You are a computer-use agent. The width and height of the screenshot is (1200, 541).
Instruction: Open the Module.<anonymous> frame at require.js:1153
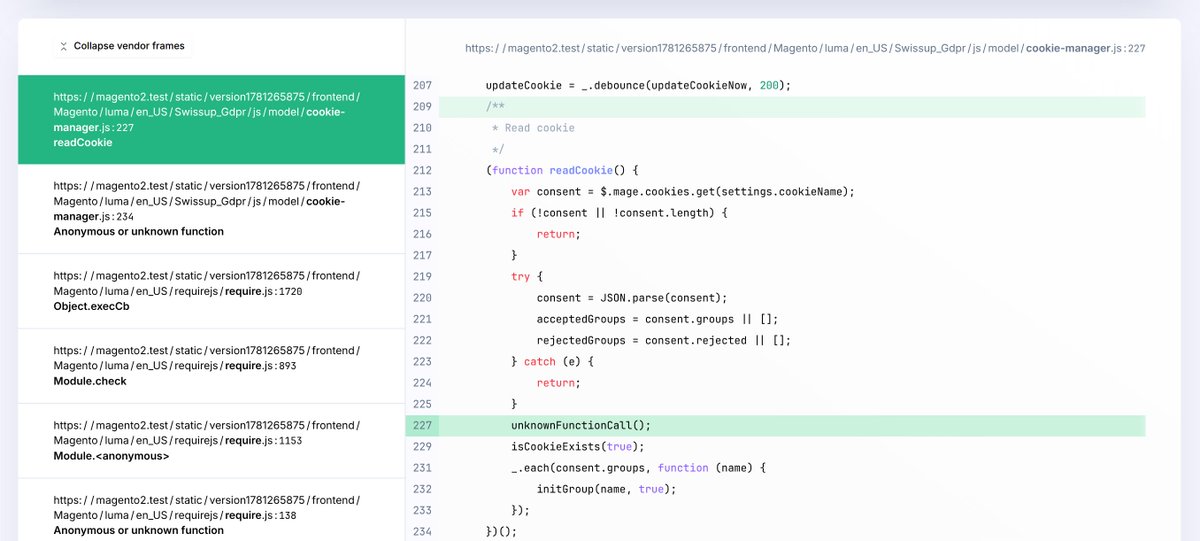211,441
